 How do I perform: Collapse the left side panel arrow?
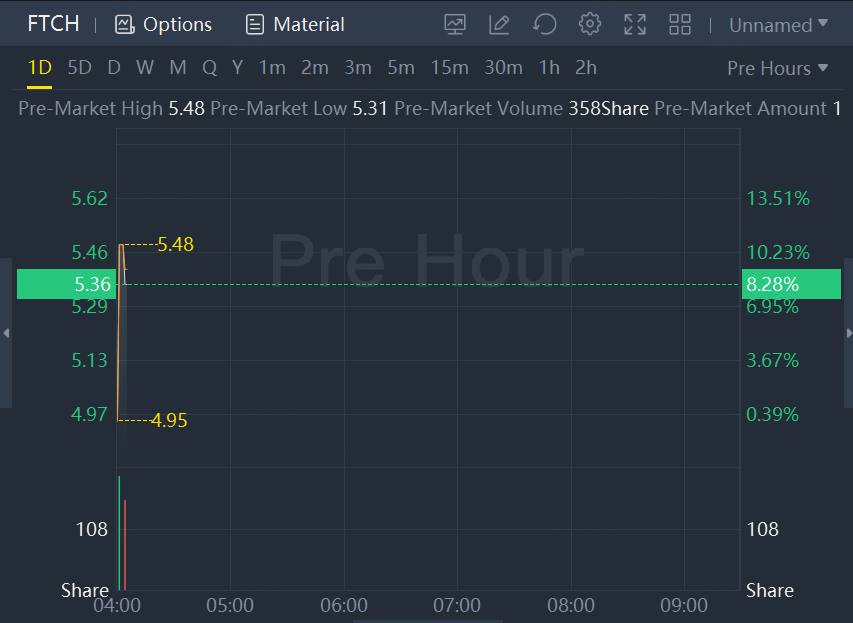6,333
